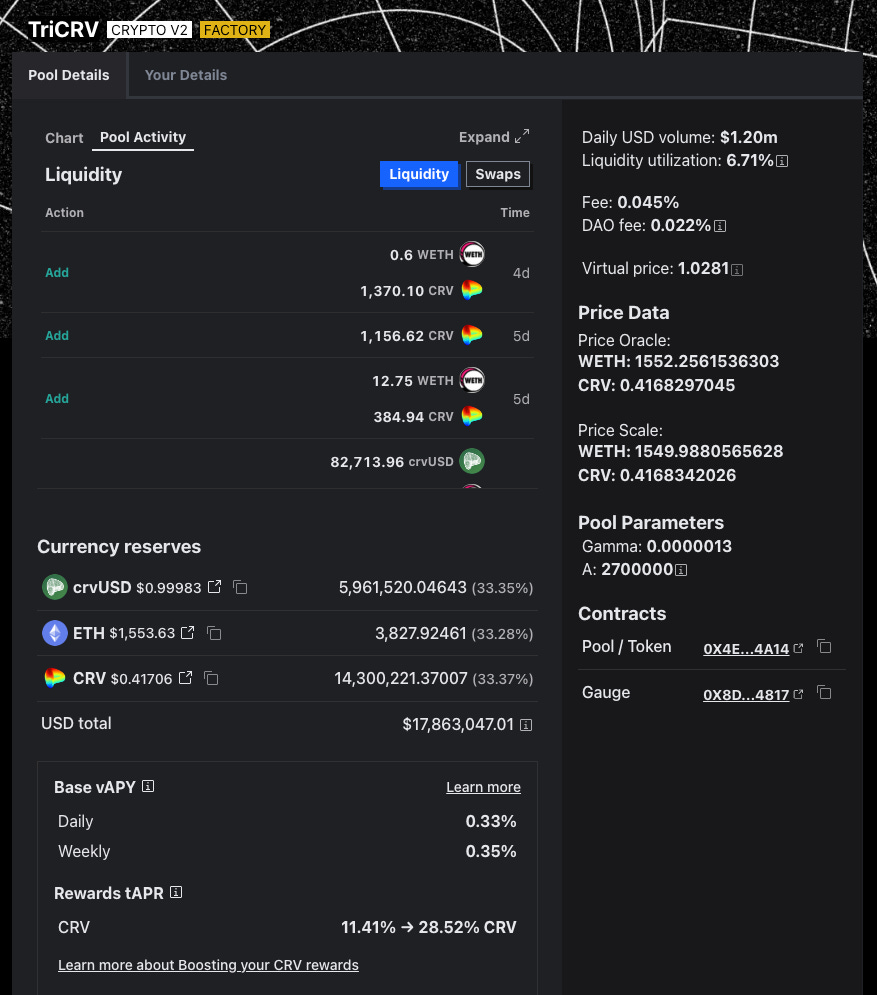
Task: Click crvUSD reserve 5,961,520.04643
Action: pyautogui.click(x=402, y=587)
